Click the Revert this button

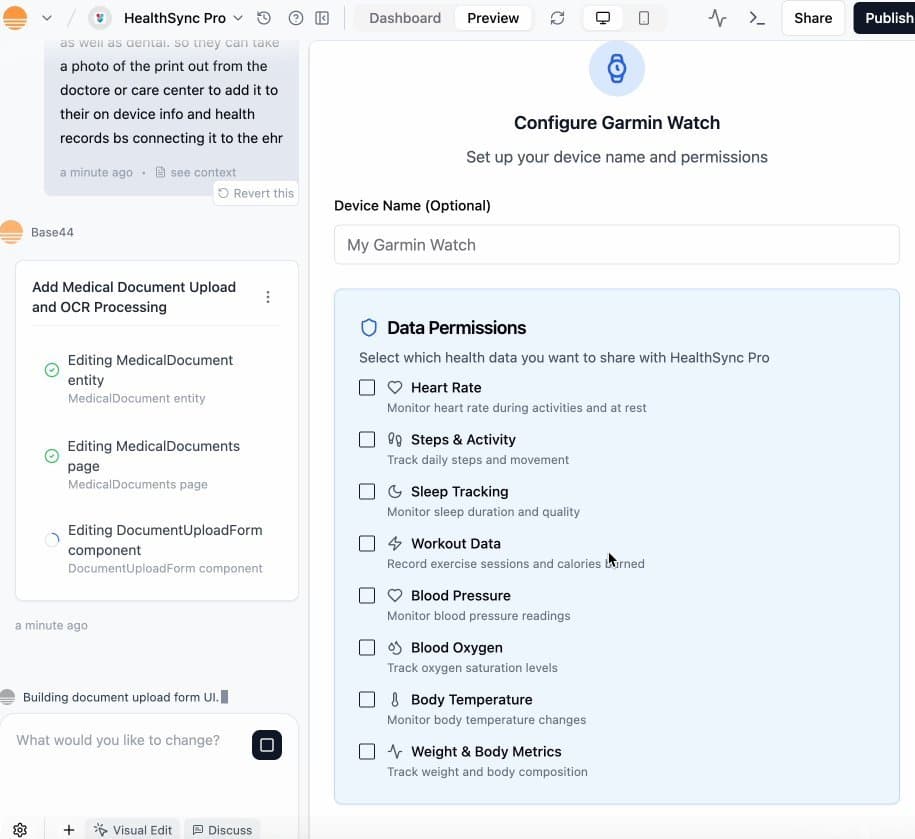pos(256,193)
